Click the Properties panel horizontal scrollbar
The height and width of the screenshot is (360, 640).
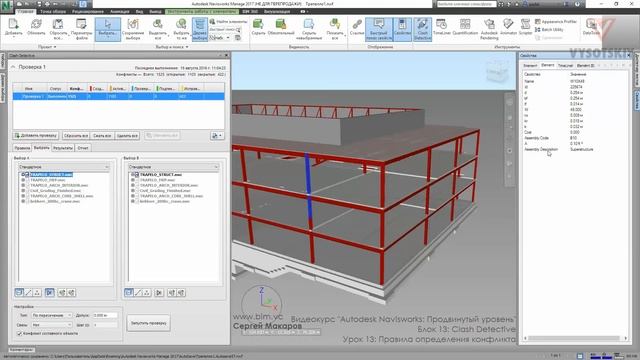pos(576,338)
